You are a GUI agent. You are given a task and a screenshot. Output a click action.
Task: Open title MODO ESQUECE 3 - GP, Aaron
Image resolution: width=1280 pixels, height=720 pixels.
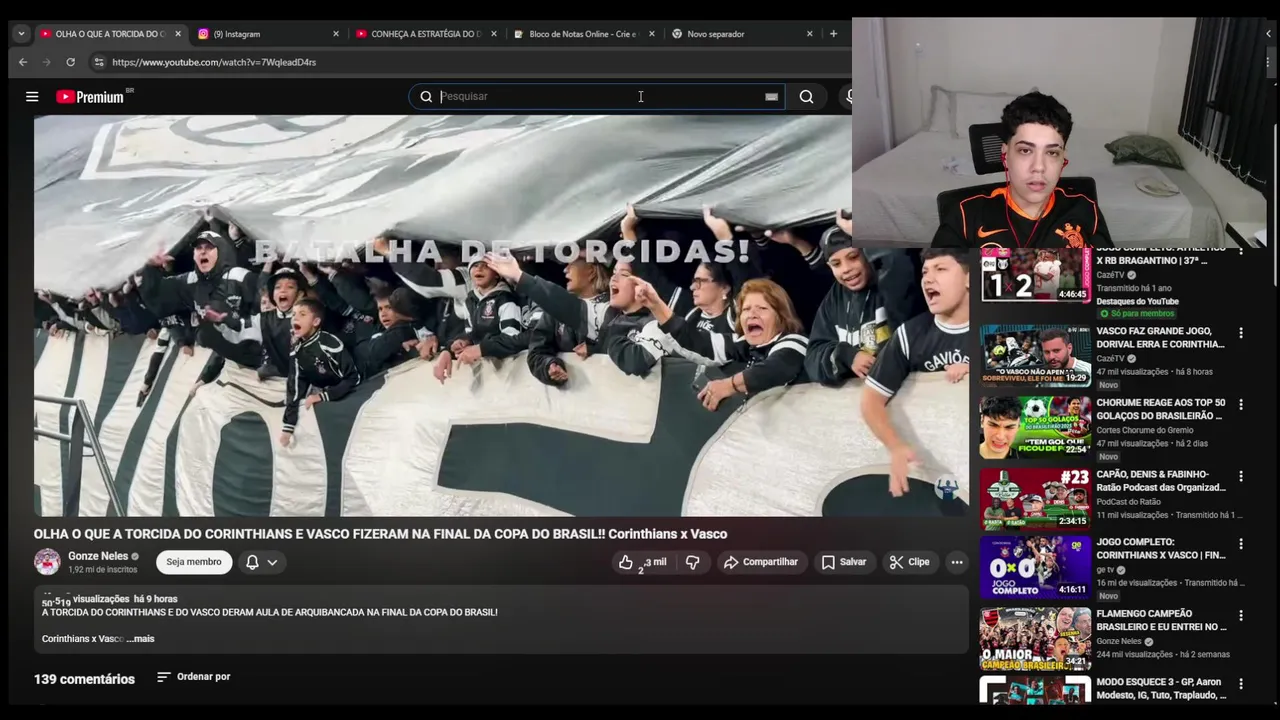pos(1161,688)
